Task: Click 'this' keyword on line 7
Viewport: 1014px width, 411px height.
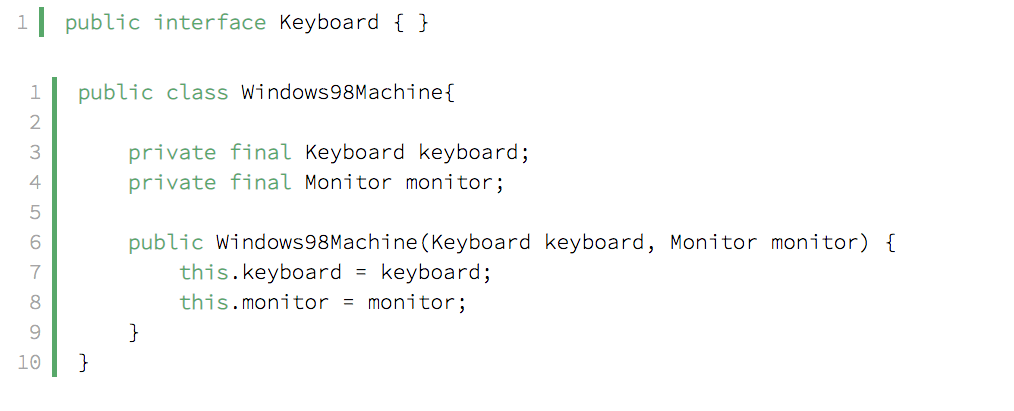Action: 204,272
